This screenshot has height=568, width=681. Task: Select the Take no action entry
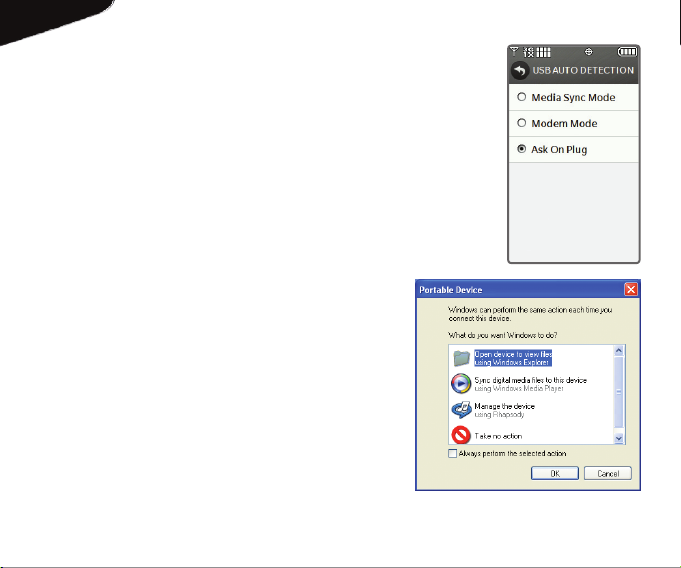click(498, 436)
